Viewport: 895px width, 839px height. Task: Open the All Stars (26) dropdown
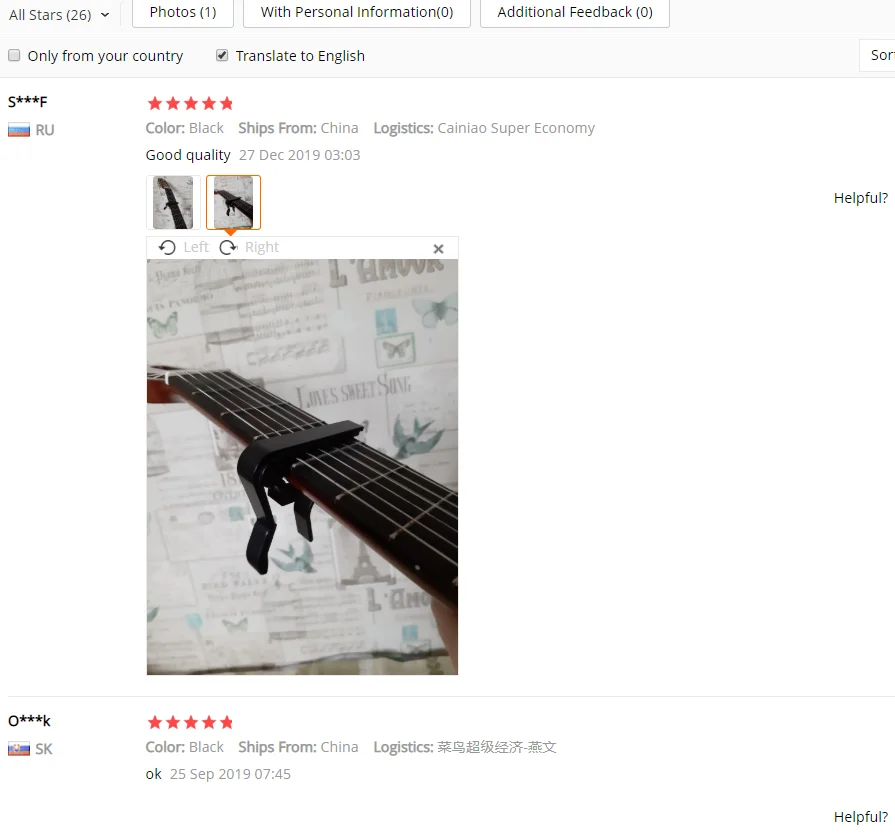[59, 14]
